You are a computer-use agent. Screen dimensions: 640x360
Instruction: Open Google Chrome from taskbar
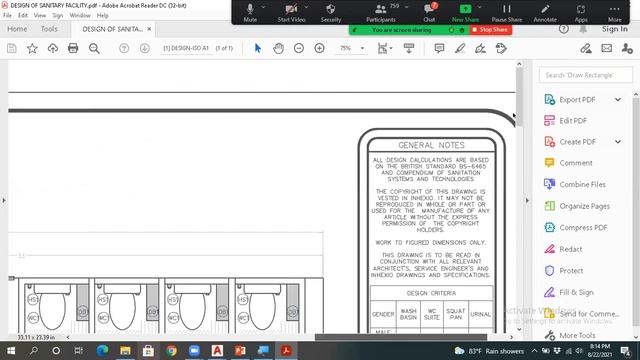(x=171, y=351)
